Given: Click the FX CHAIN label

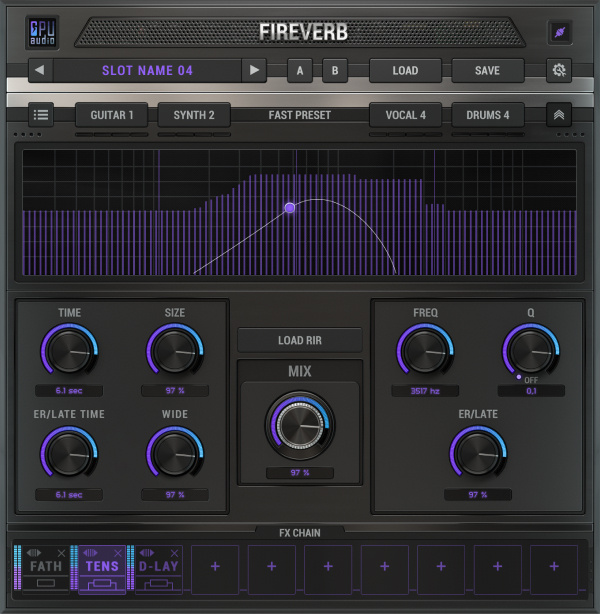Looking at the screenshot, I should pyautogui.click(x=300, y=533).
